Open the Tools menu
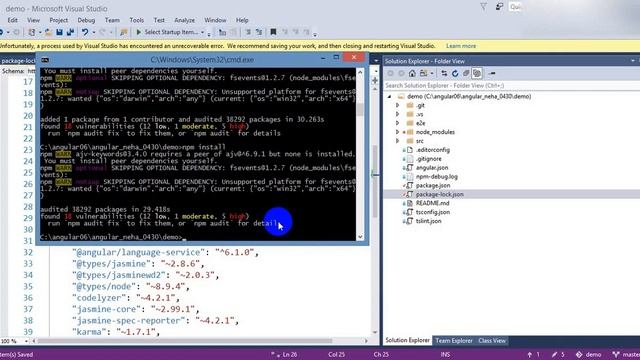 pyautogui.click(x=136, y=20)
